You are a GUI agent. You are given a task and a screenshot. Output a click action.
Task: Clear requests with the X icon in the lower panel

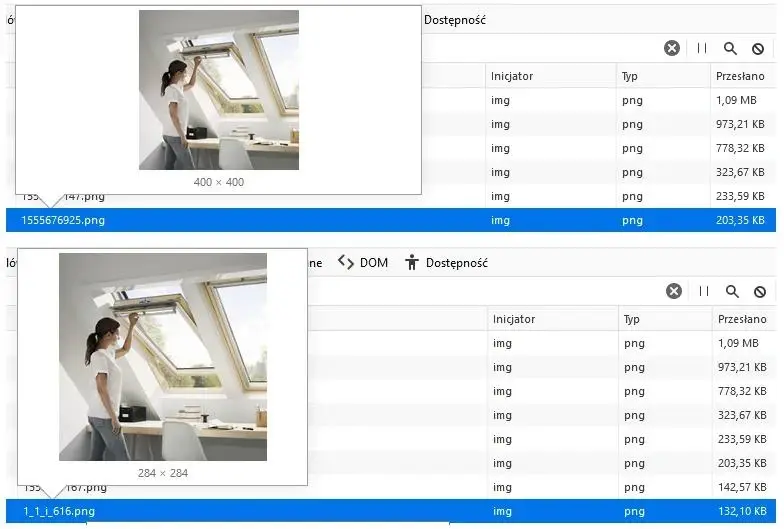click(674, 292)
